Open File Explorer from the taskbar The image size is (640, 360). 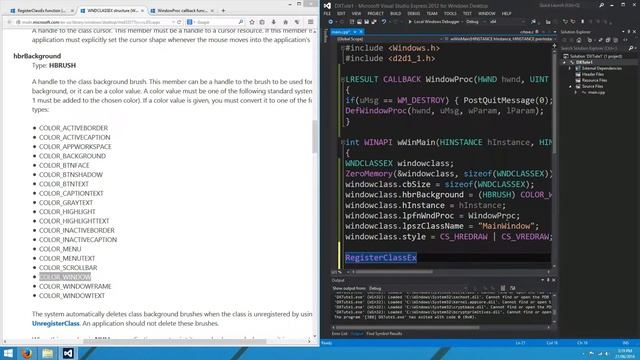point(47,353)
